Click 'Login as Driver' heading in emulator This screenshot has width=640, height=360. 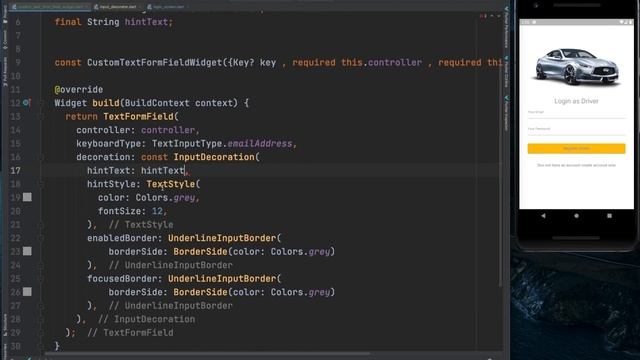pyautogui.click(x=576, y=101)
